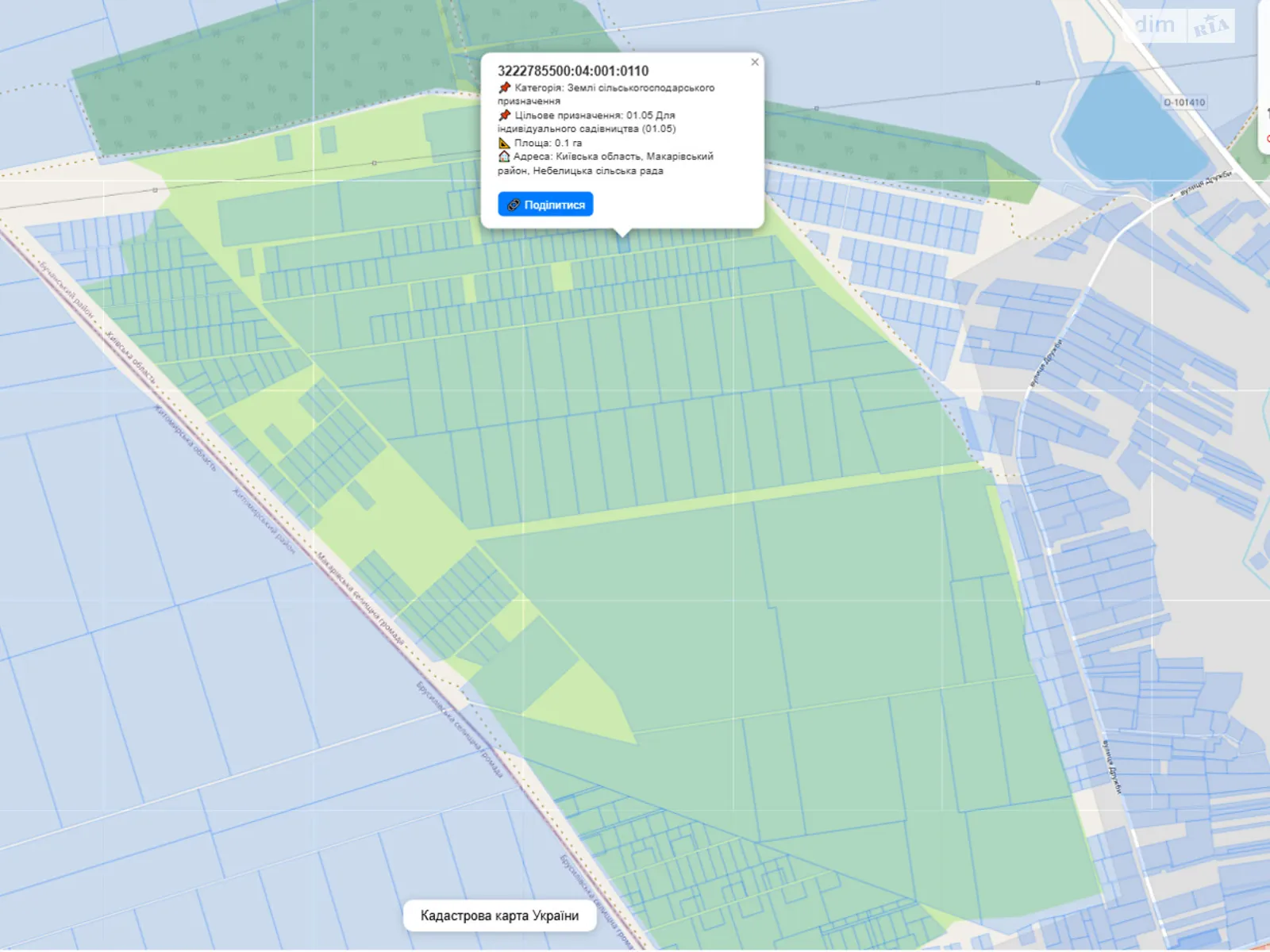This screenshot has height=952, width=1270.
Task: Click the pushpin icon beside Категорія
Action: [x=504, y=87]
